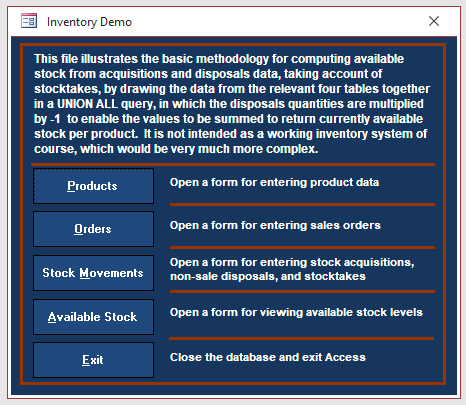Image resolution: width=466 pixels, height=405 pixels.
Task: Click the 'entering sales orders' description label
Action: [x=275, y=225]
